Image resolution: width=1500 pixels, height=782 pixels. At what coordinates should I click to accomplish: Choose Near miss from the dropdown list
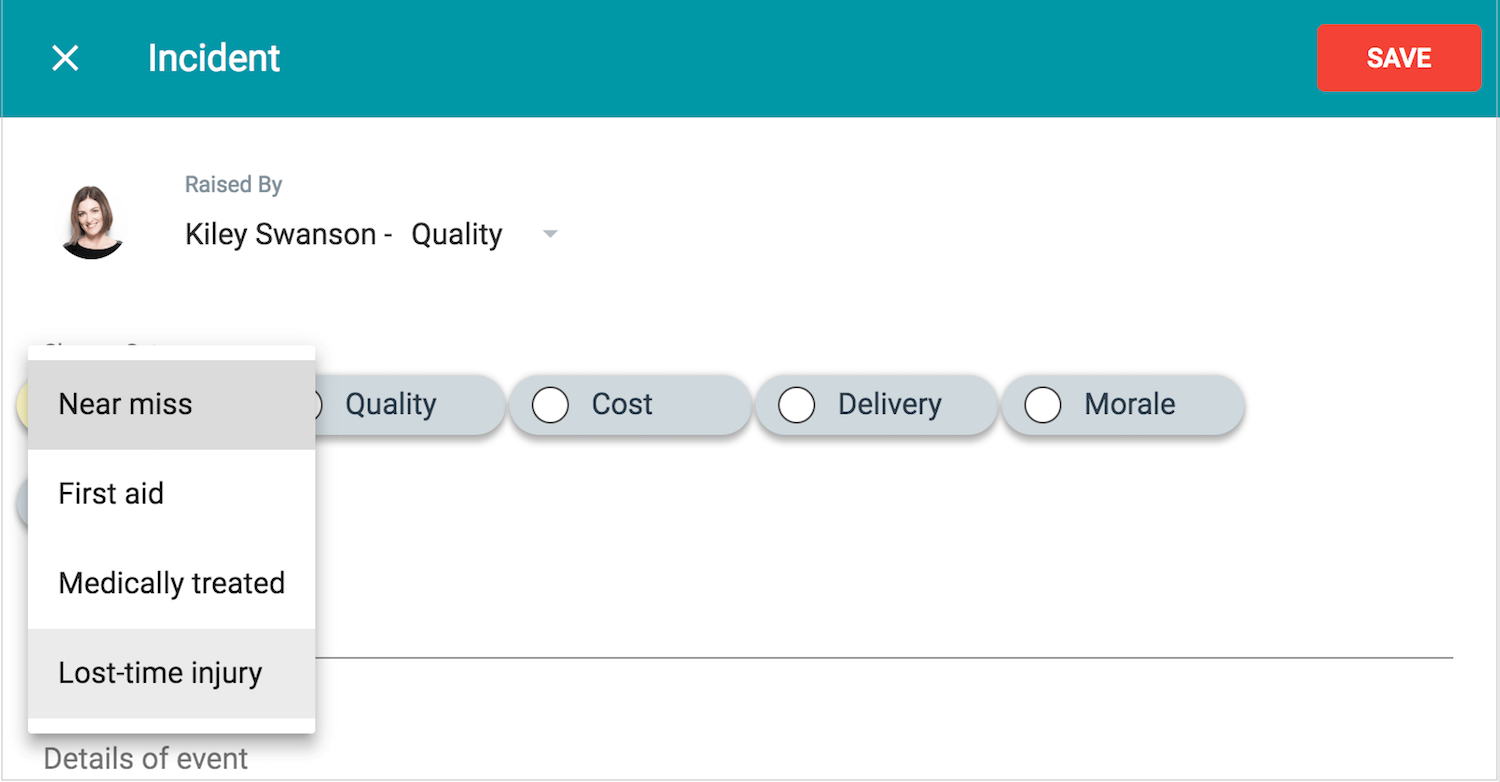[172, 404]
